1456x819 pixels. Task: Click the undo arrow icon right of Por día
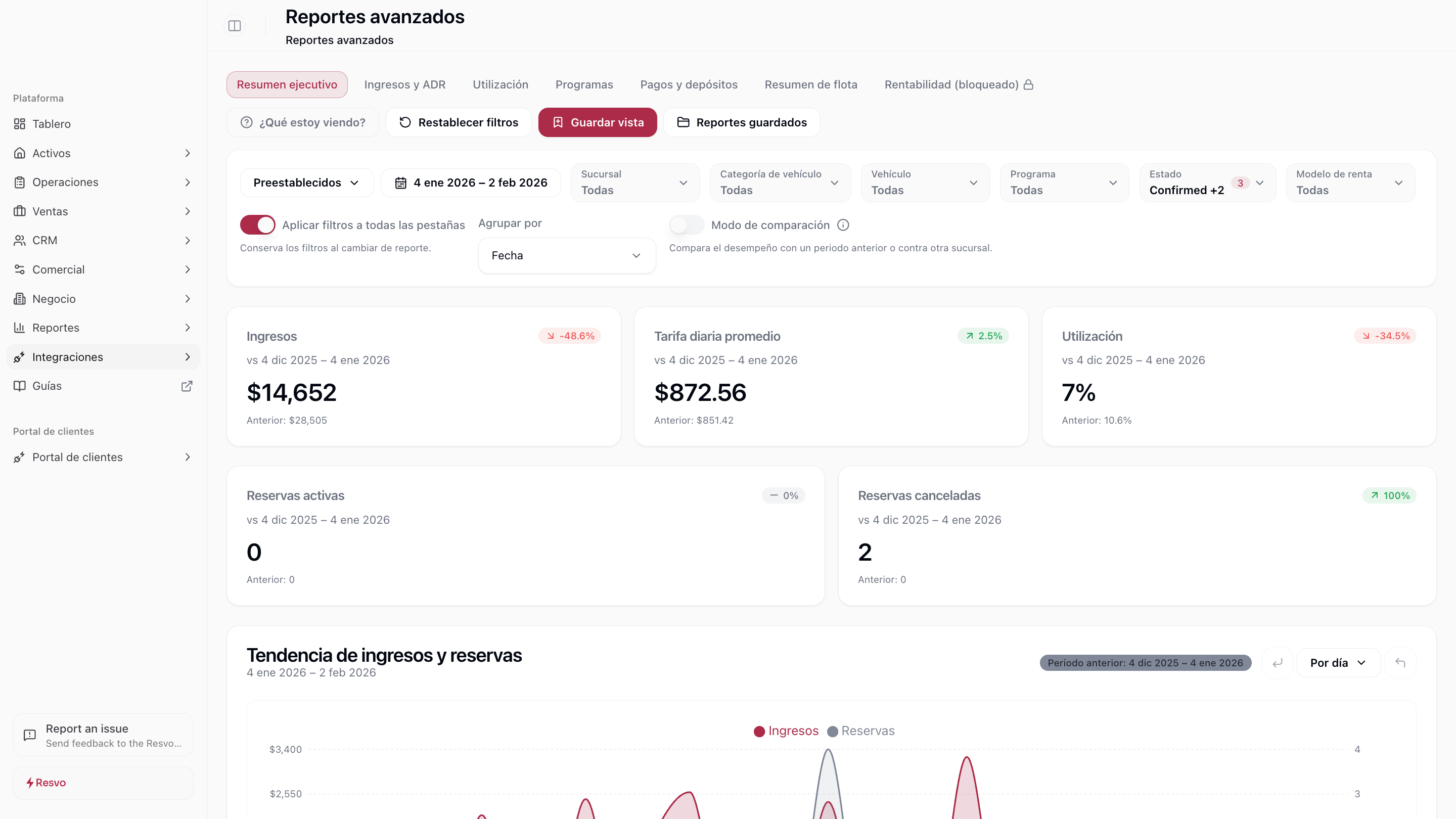pyautogui.click(x=1400, y=663)
